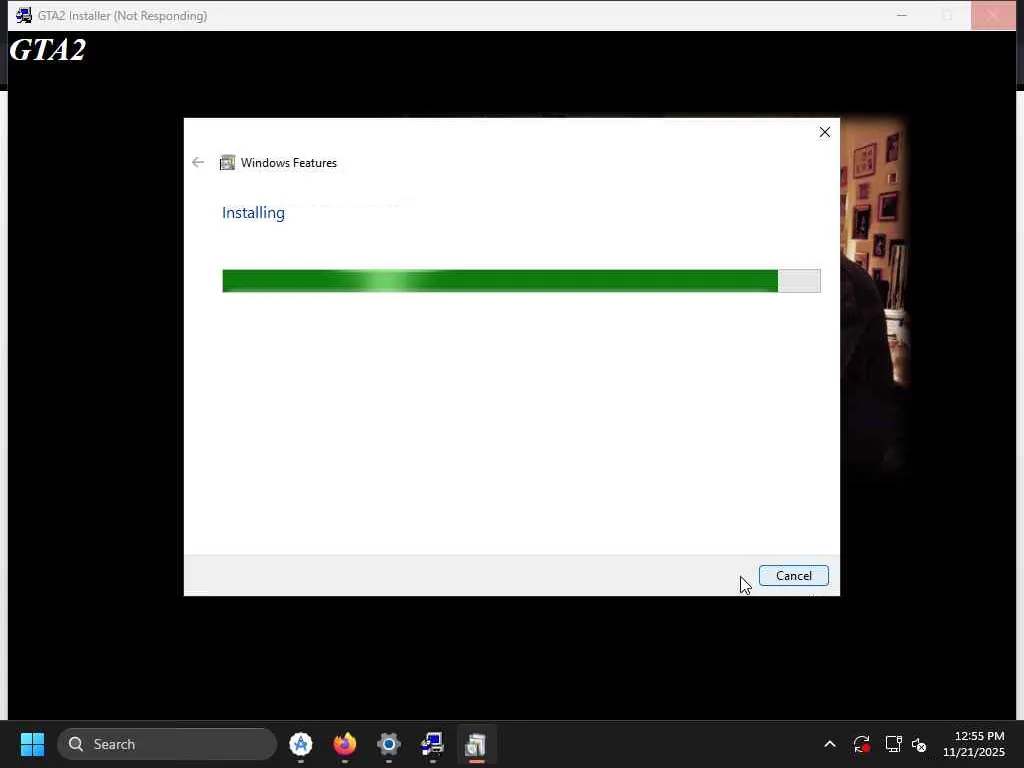The width and height of the screenshot is (1024, 768).
Task: Switch to Windows Features taskbar icon
Action: (476, 744)
